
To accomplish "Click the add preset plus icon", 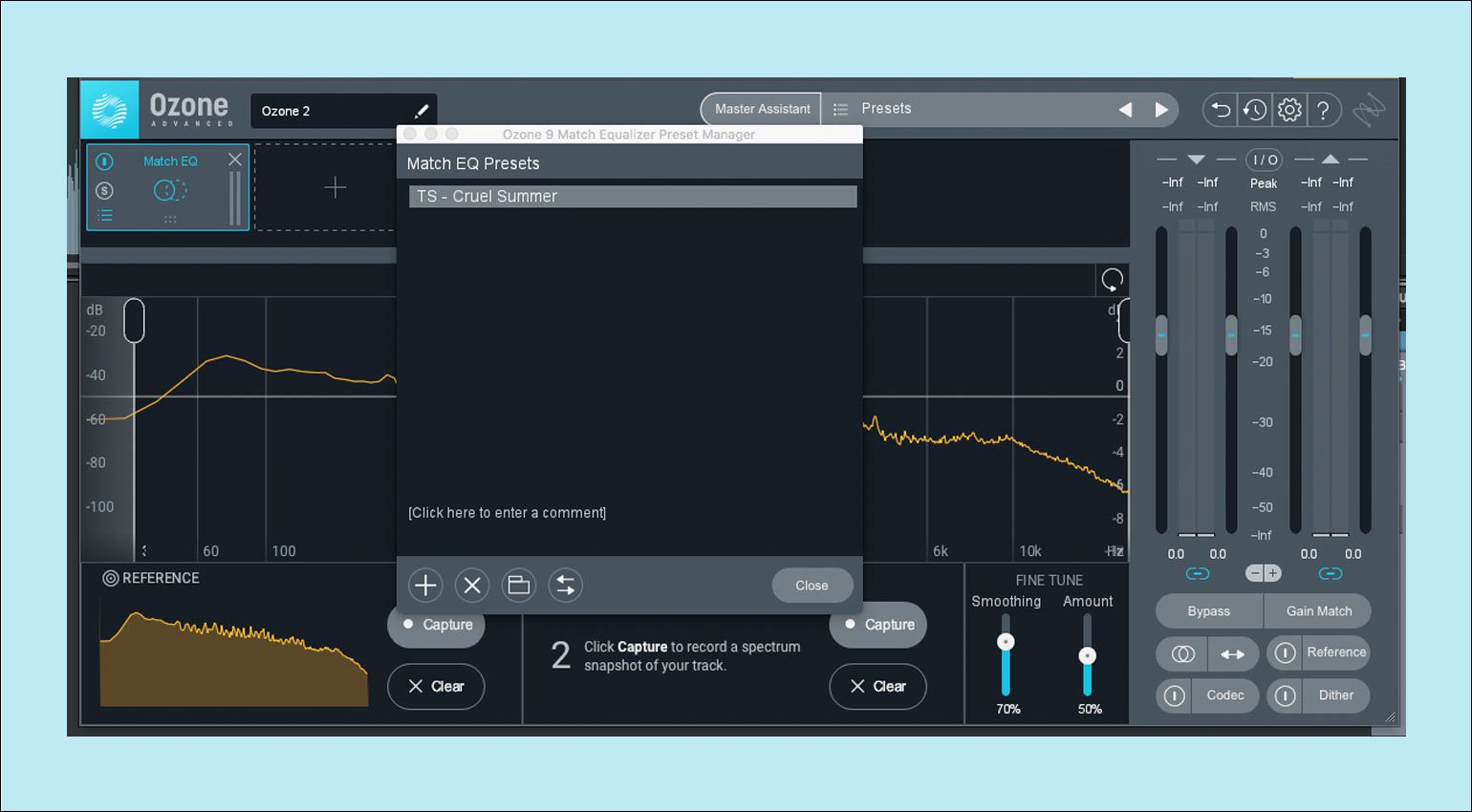I will click(425, 586).
